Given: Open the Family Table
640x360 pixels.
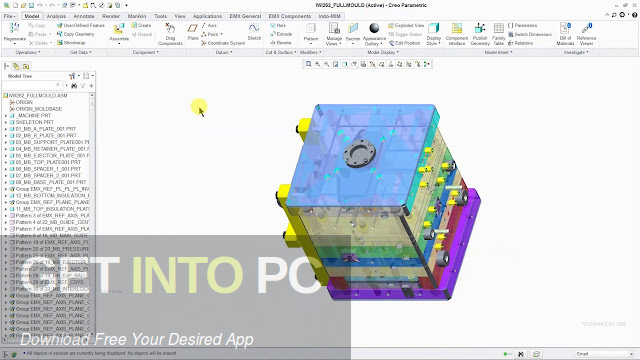Looking at the screenshot, I should [x=498, y=33].
